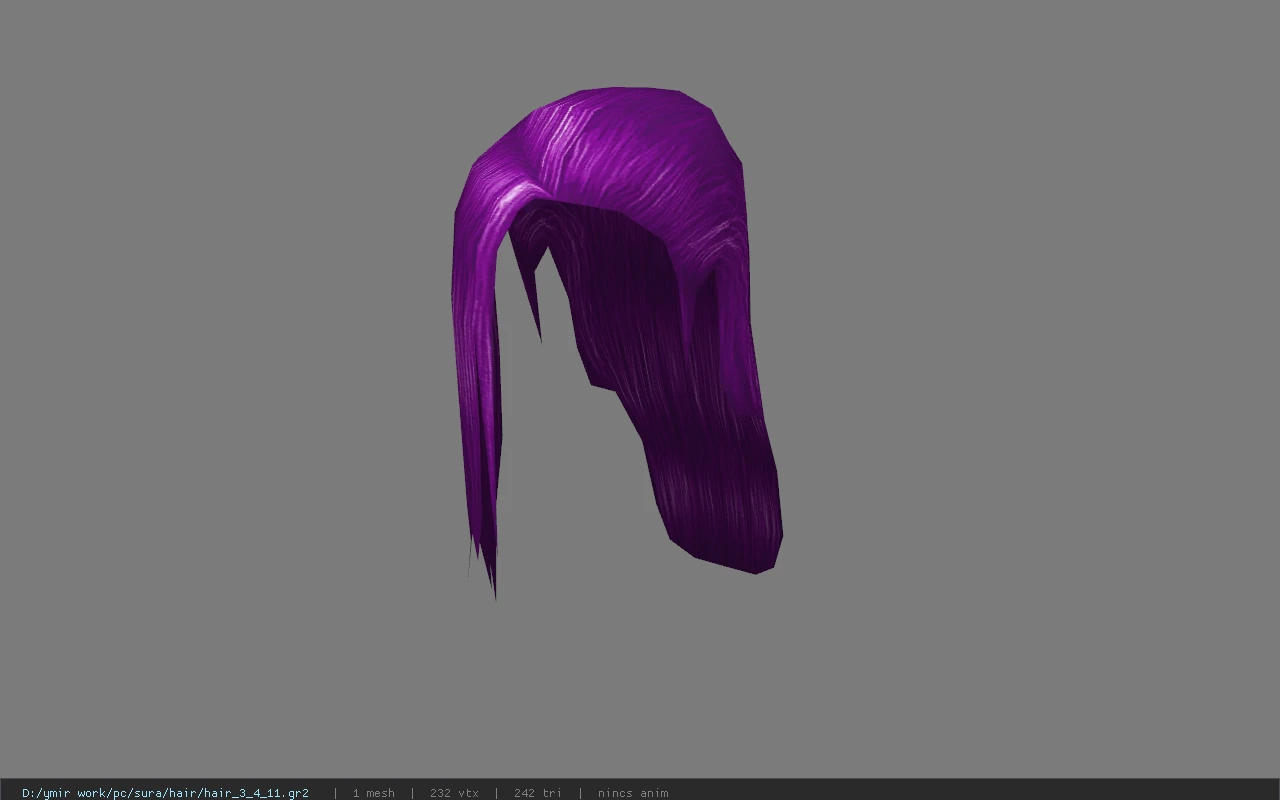1280x800 pixels.
Task: Click the 'nincs anim' status entry
Action: pos(633,793)
